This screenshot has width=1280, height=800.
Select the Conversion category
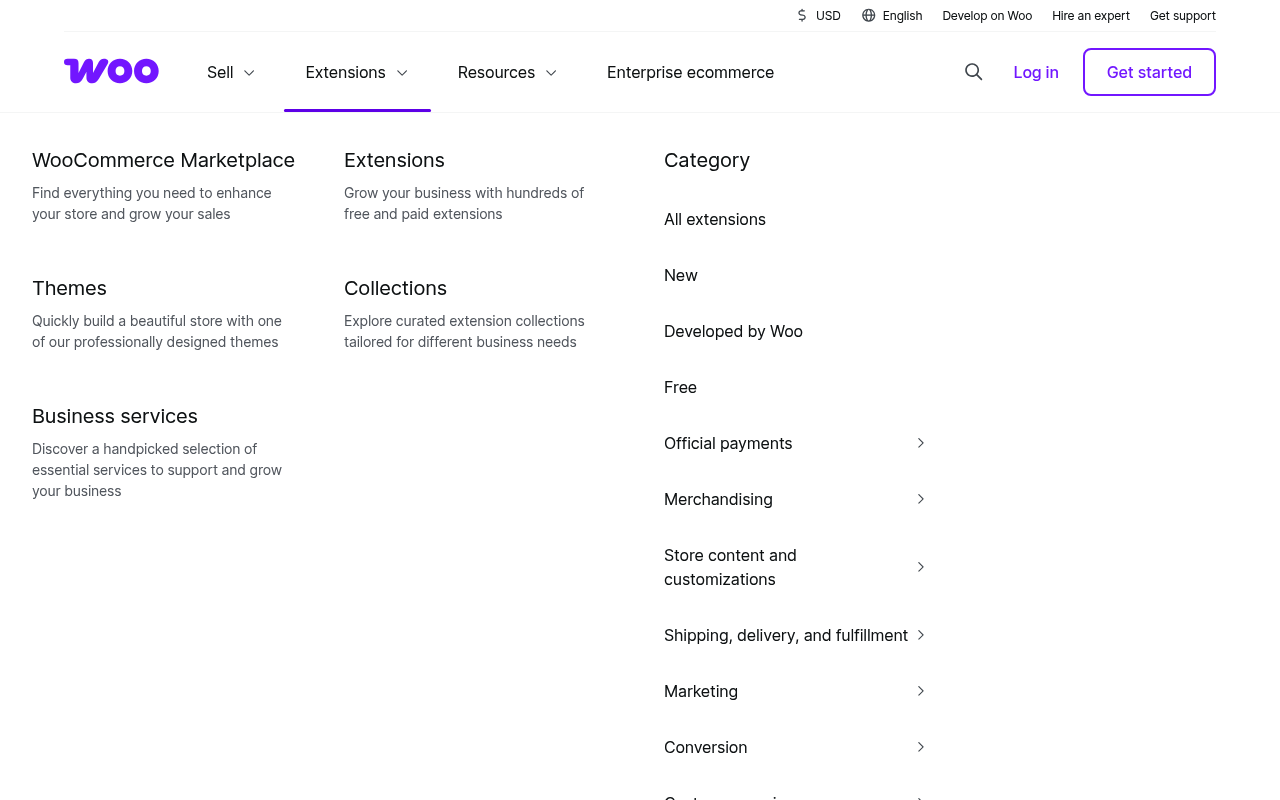point(705,747)
